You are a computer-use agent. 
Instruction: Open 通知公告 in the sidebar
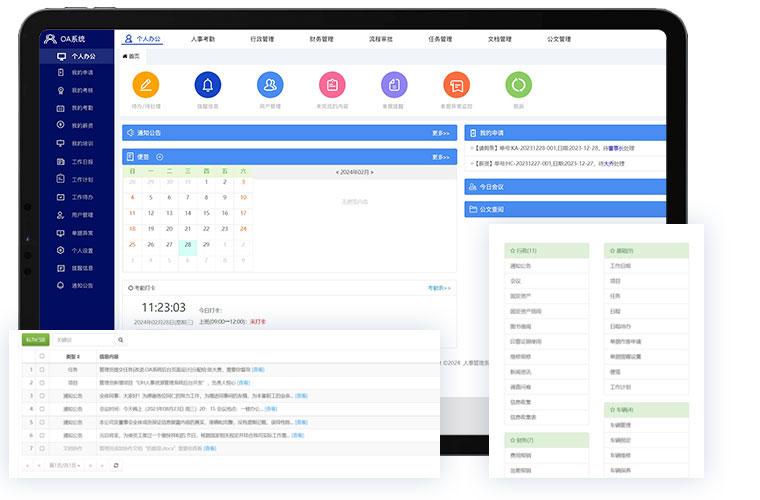pos(77,285)
